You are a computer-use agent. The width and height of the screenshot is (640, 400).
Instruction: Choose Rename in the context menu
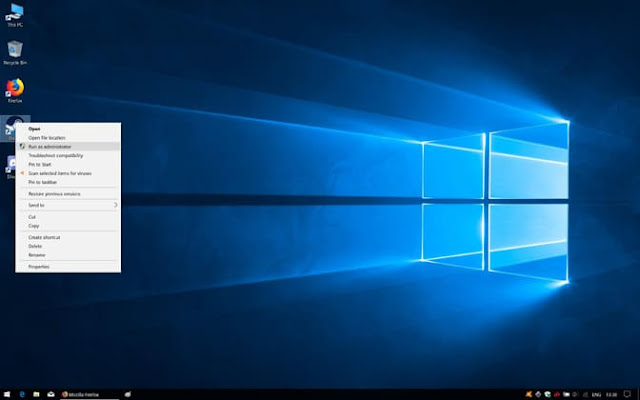point(68,255)
